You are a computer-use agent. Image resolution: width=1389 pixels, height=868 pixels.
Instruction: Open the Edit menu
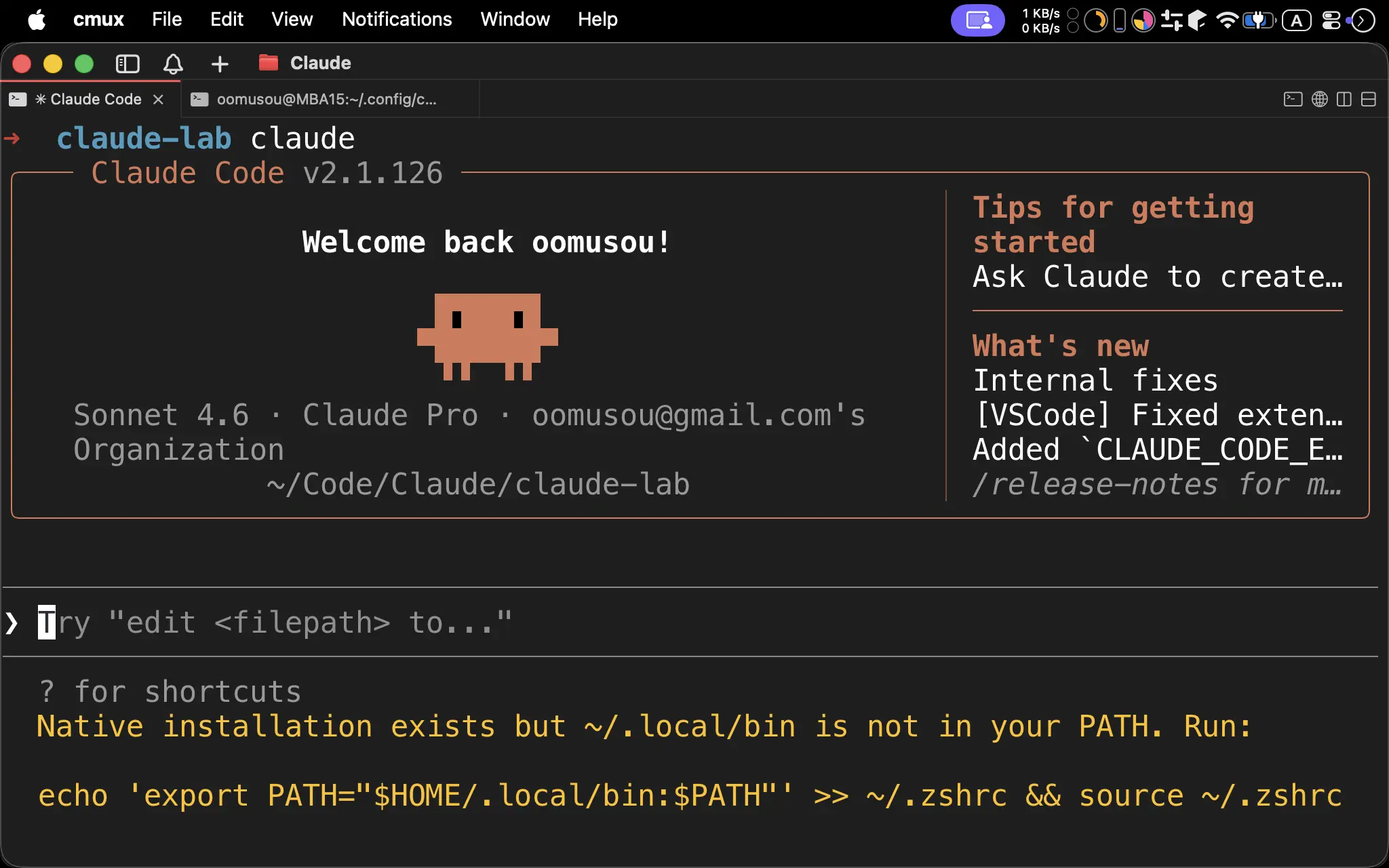pos(227,19)
